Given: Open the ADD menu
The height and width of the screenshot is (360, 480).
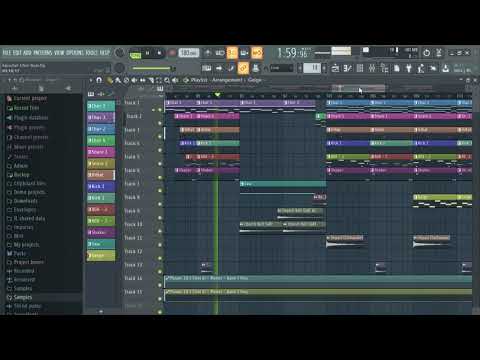Looking at the screenshot, I should pos(27,53).
